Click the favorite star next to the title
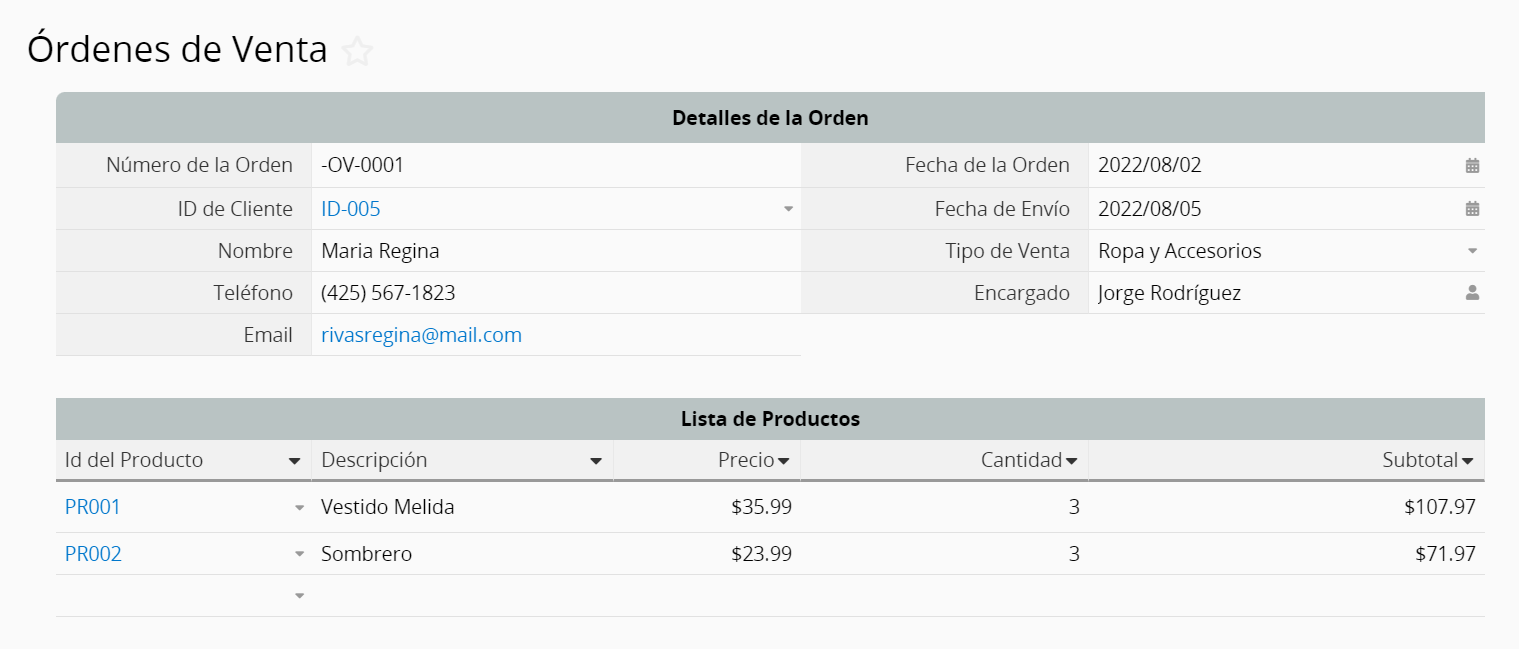The width and height of the screenshot is (1519, 649). point(357,51)
